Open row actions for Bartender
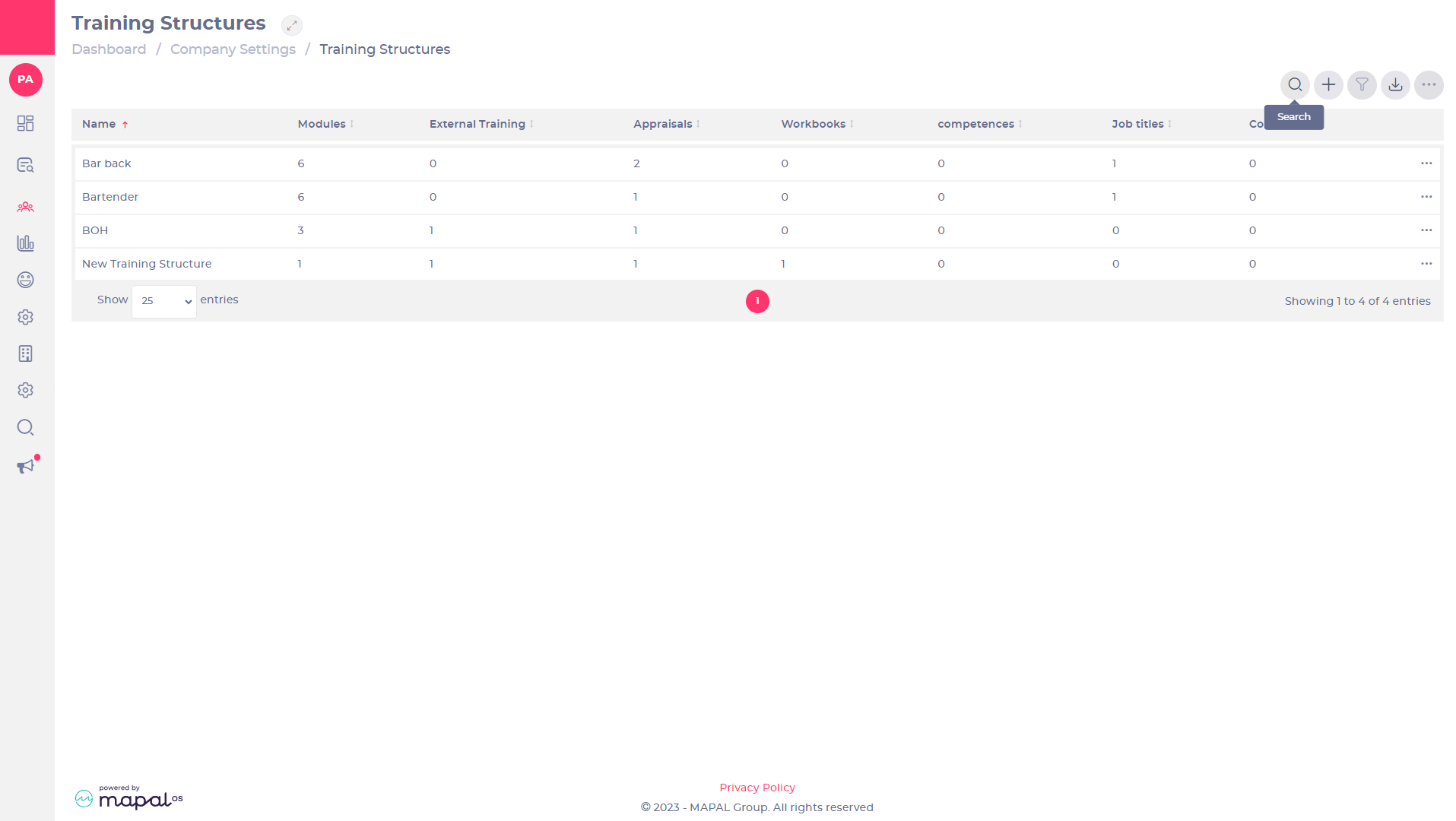The width and height of the screenshot is (1456, 821). (x=1426, y=197)
